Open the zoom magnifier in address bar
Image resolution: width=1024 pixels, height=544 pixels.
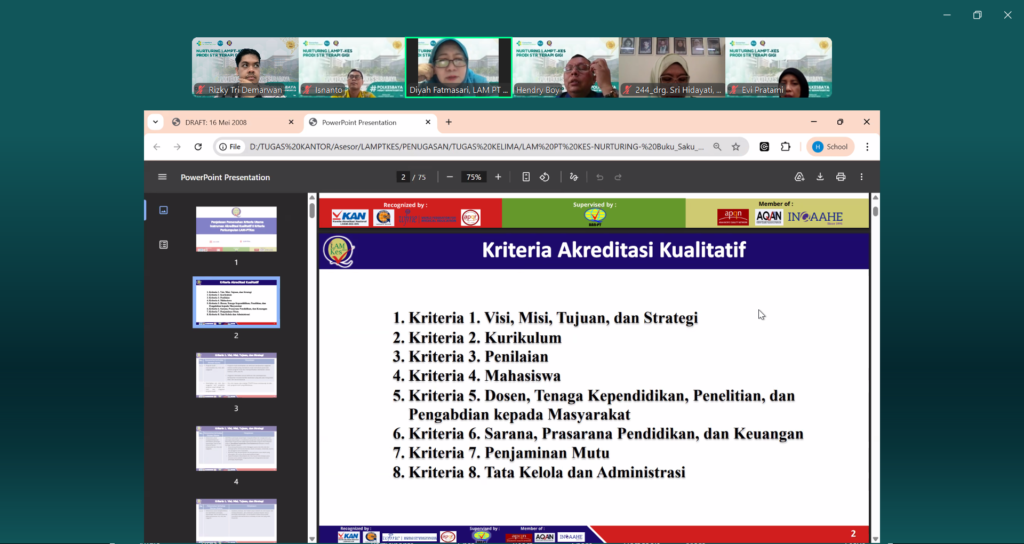[x=717, y=147]
